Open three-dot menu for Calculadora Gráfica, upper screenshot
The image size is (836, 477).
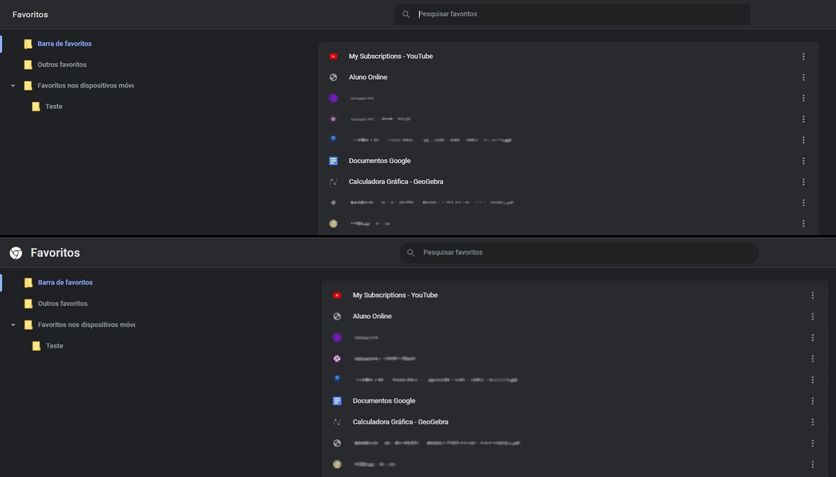[x=803, y=182]
